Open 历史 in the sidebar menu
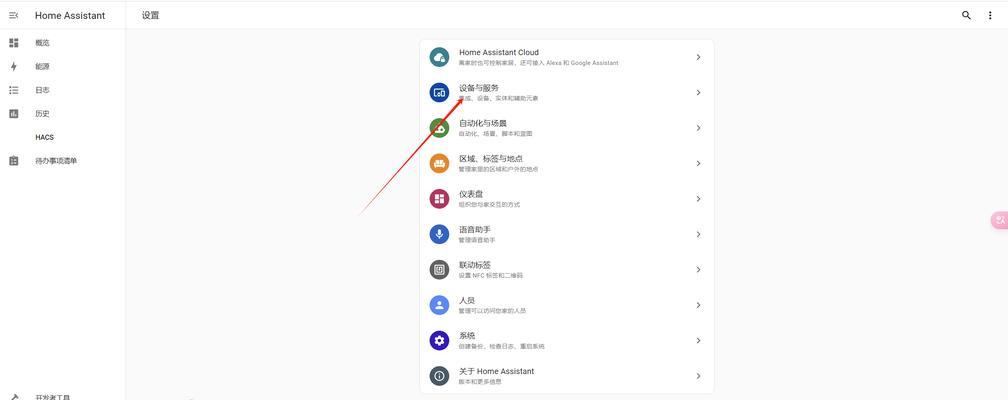The image size is (1008, 400). (x=42, y=114)
